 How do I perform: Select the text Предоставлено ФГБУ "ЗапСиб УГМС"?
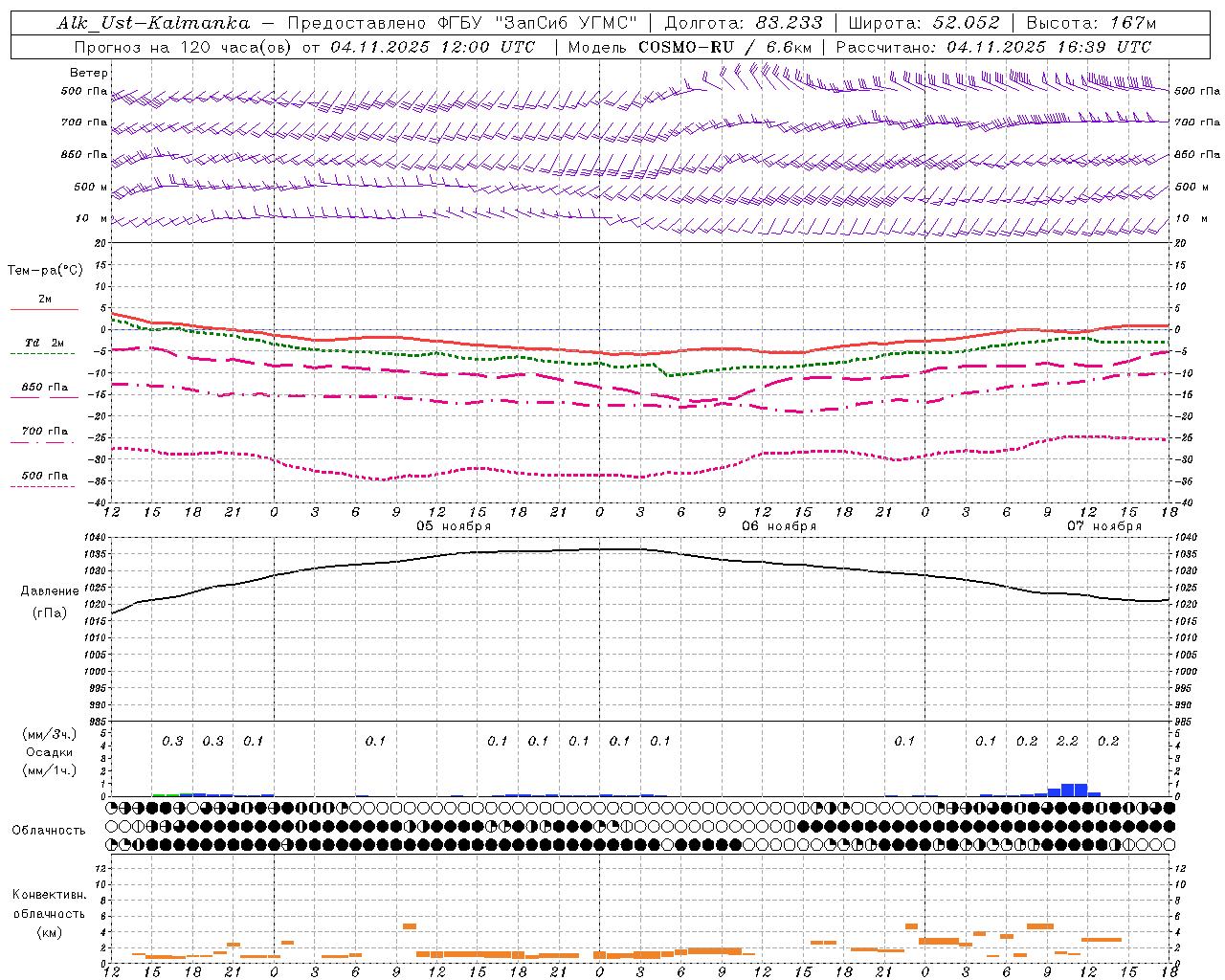[462, 23]
